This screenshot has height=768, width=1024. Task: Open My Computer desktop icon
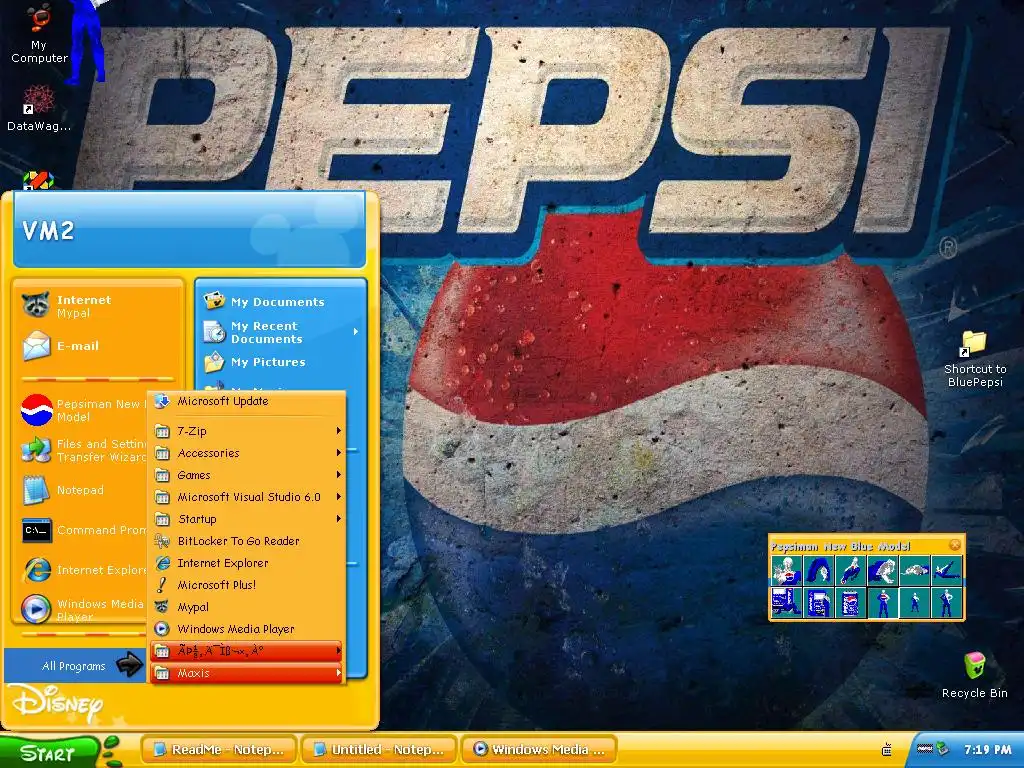[39, 34]
